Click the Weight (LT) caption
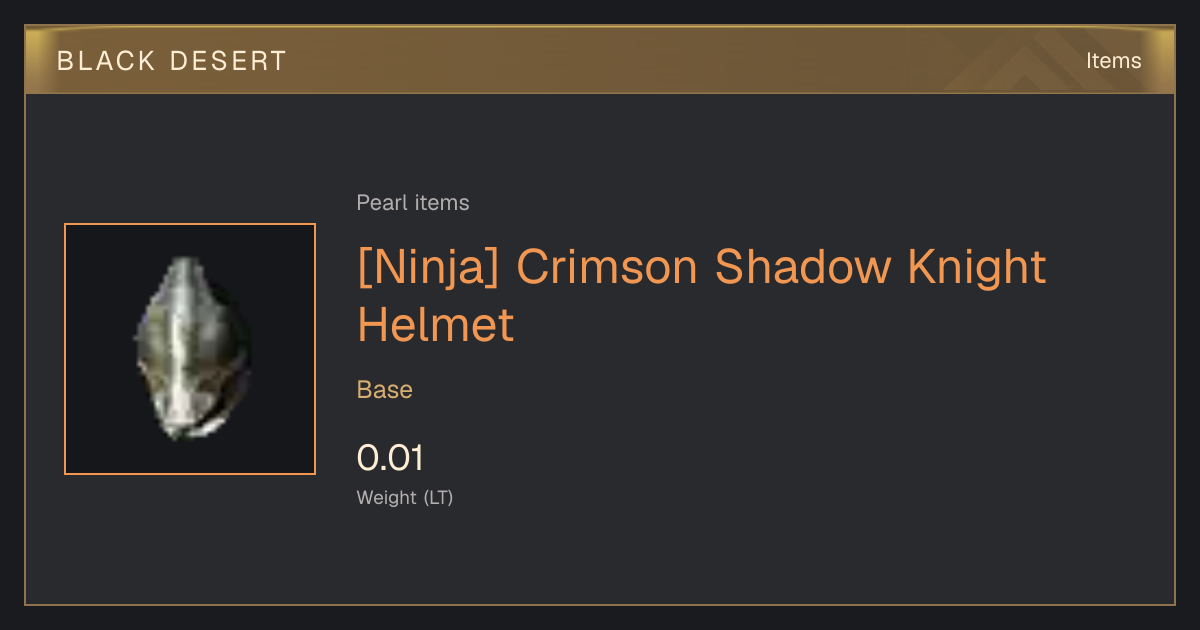Screen dimensions: 1200x630 (405, 498)
